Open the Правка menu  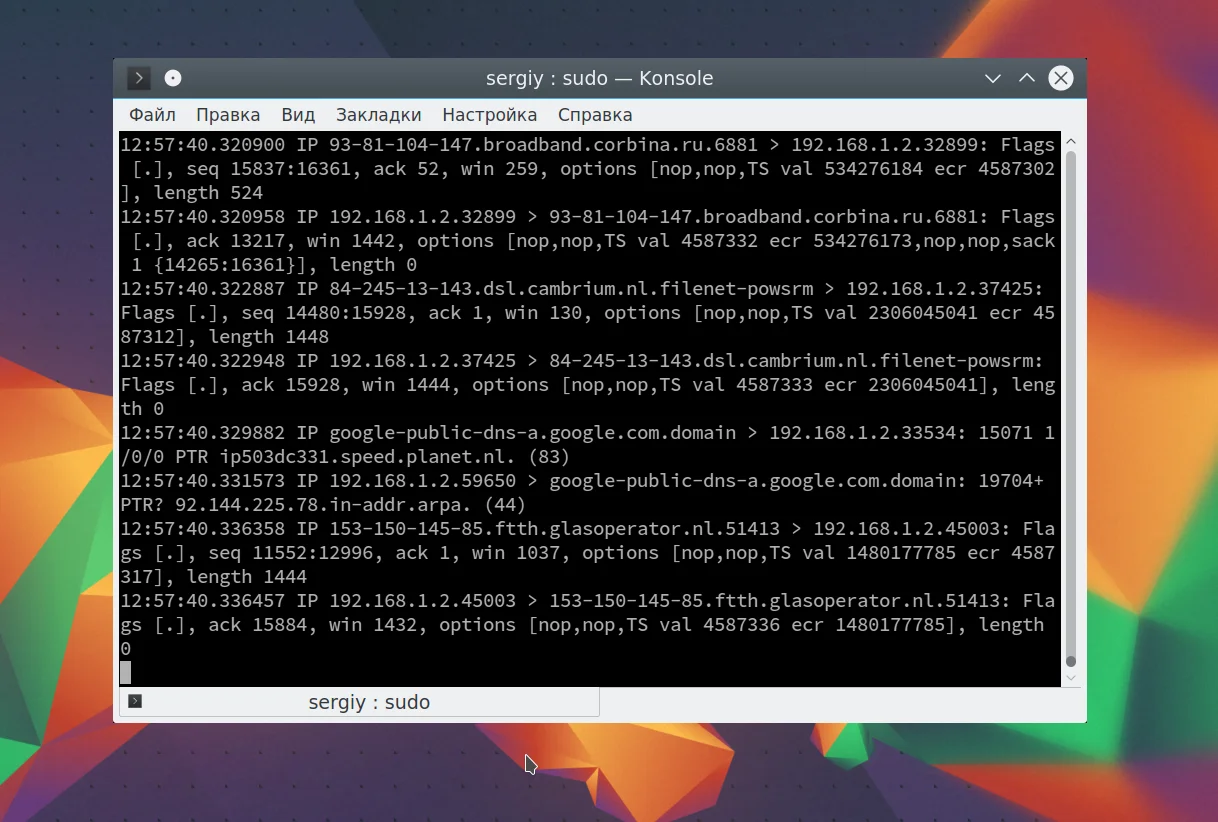coord(228,115)
